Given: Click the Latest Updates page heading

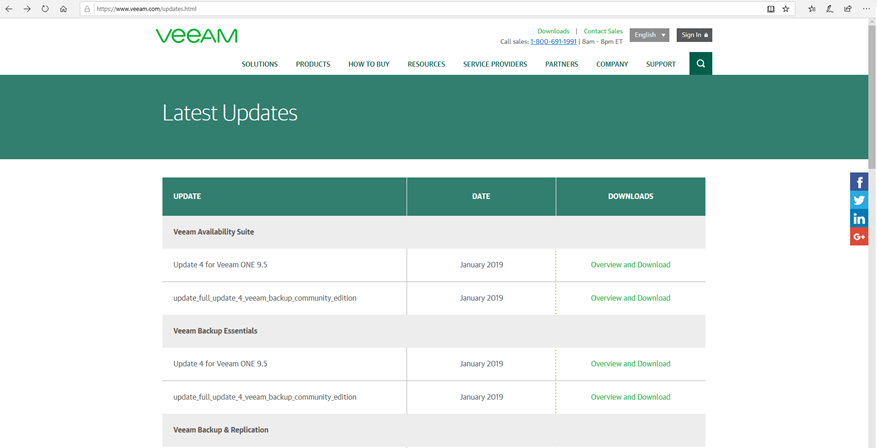Looking at the screenshot, I should (230, 114).
